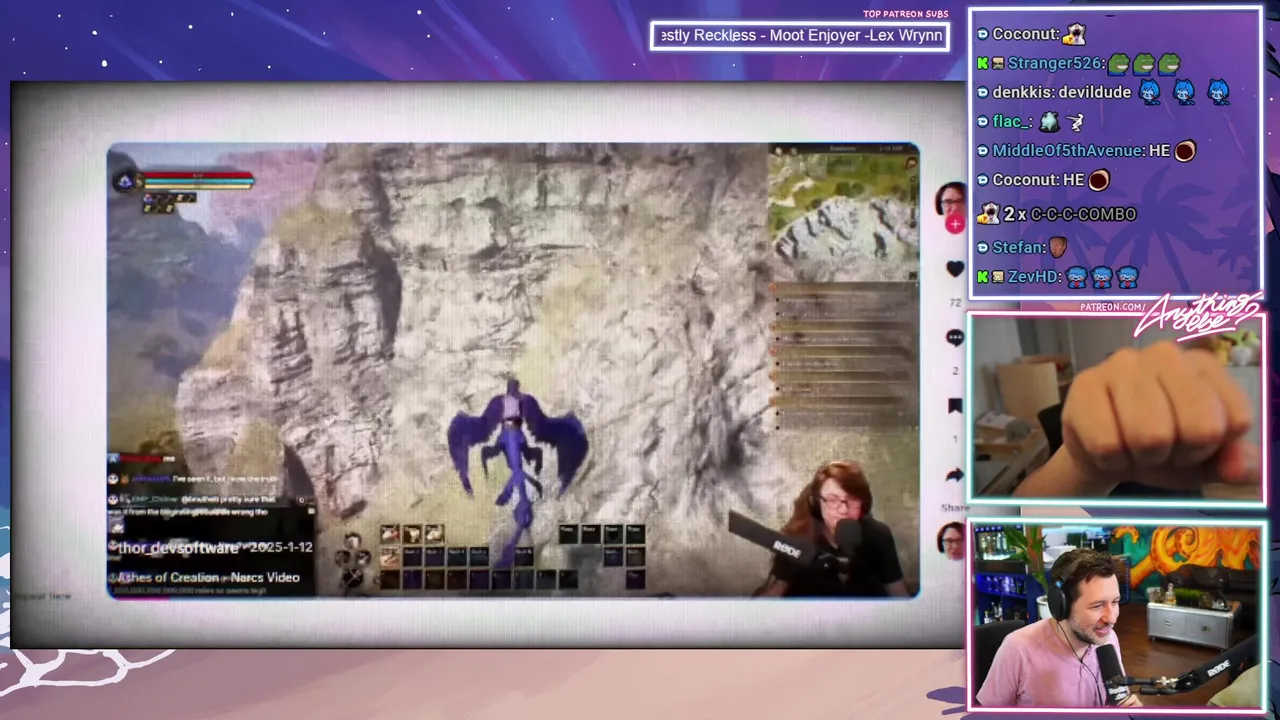
Task: Like the video with the heart icon
Action: pos(955,268)
